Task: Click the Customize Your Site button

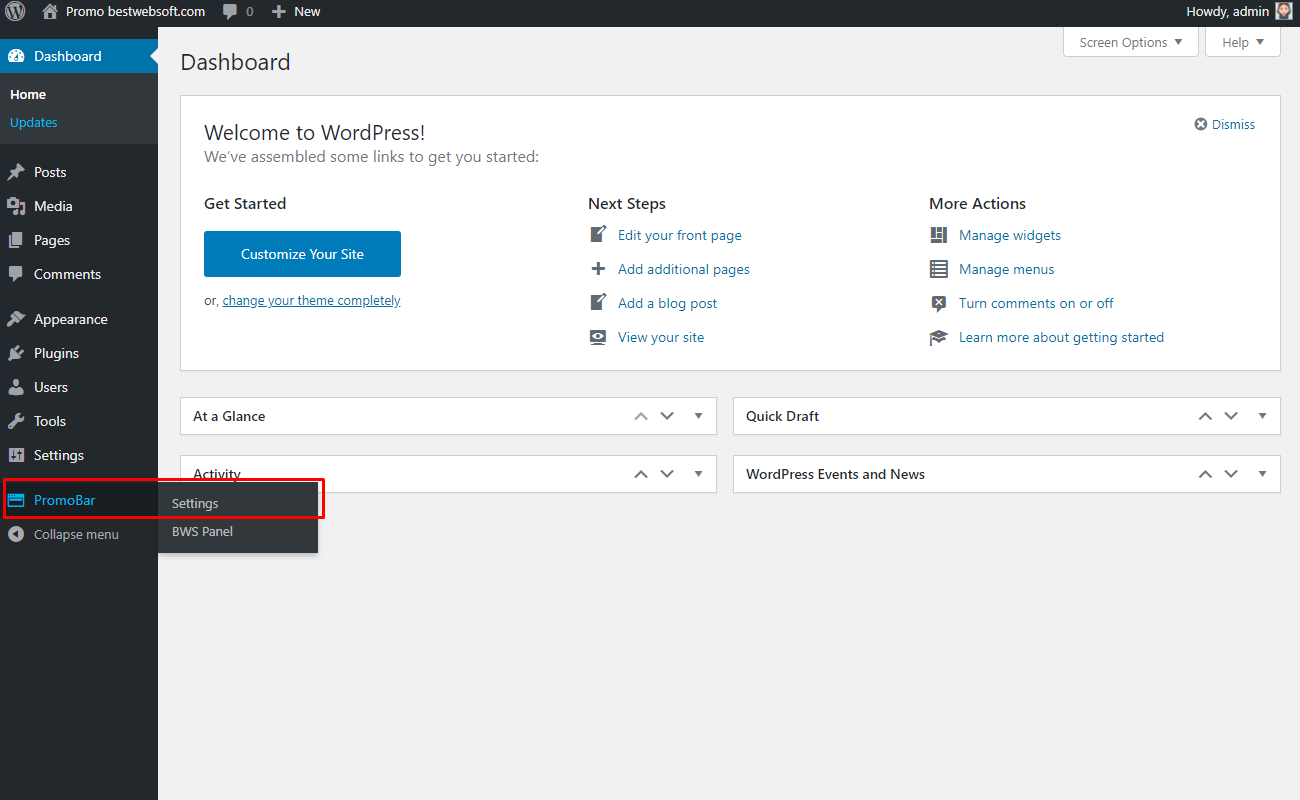Action: [302, 254]
